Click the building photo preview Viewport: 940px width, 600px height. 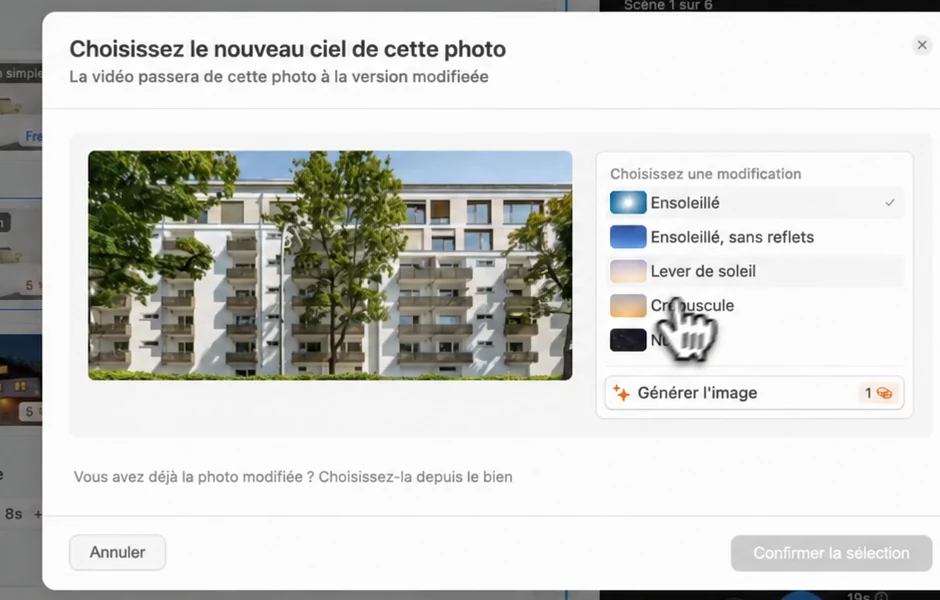click(330, 265)
